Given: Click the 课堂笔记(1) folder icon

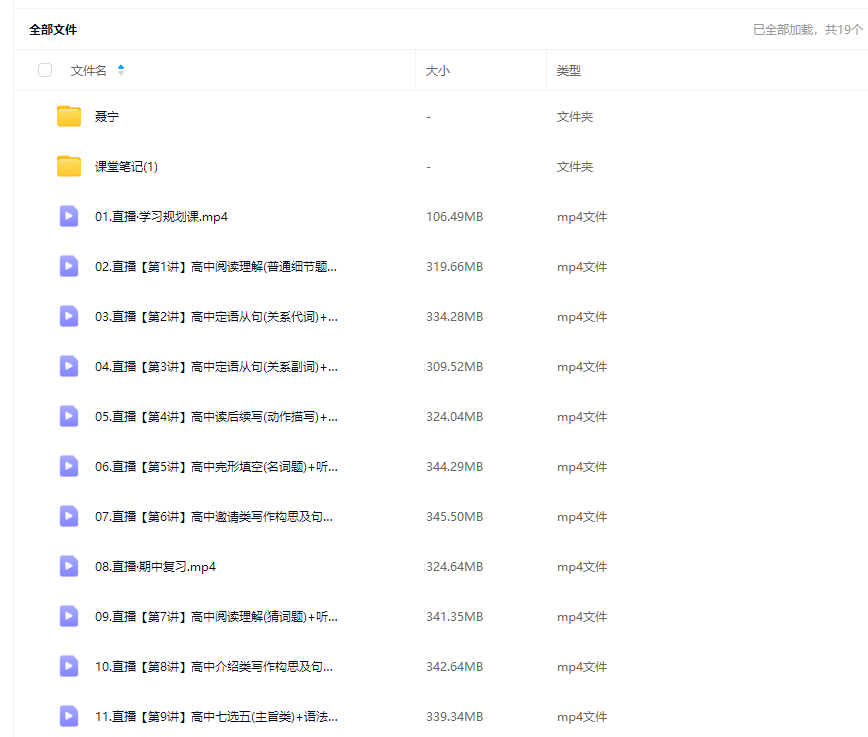Looking at the screenshot, I should click(x=69, y=167).
